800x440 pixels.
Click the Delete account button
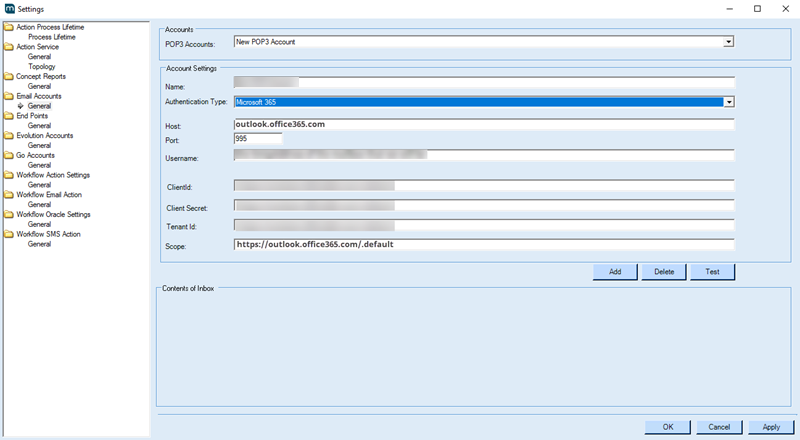[x=664, y=272]
